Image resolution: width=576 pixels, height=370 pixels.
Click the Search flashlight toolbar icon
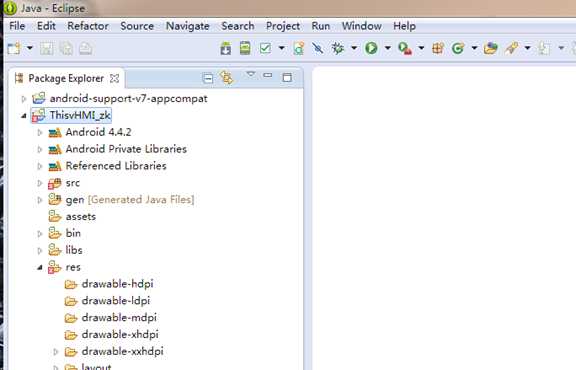pyautogui.click(x=512, y=48)
